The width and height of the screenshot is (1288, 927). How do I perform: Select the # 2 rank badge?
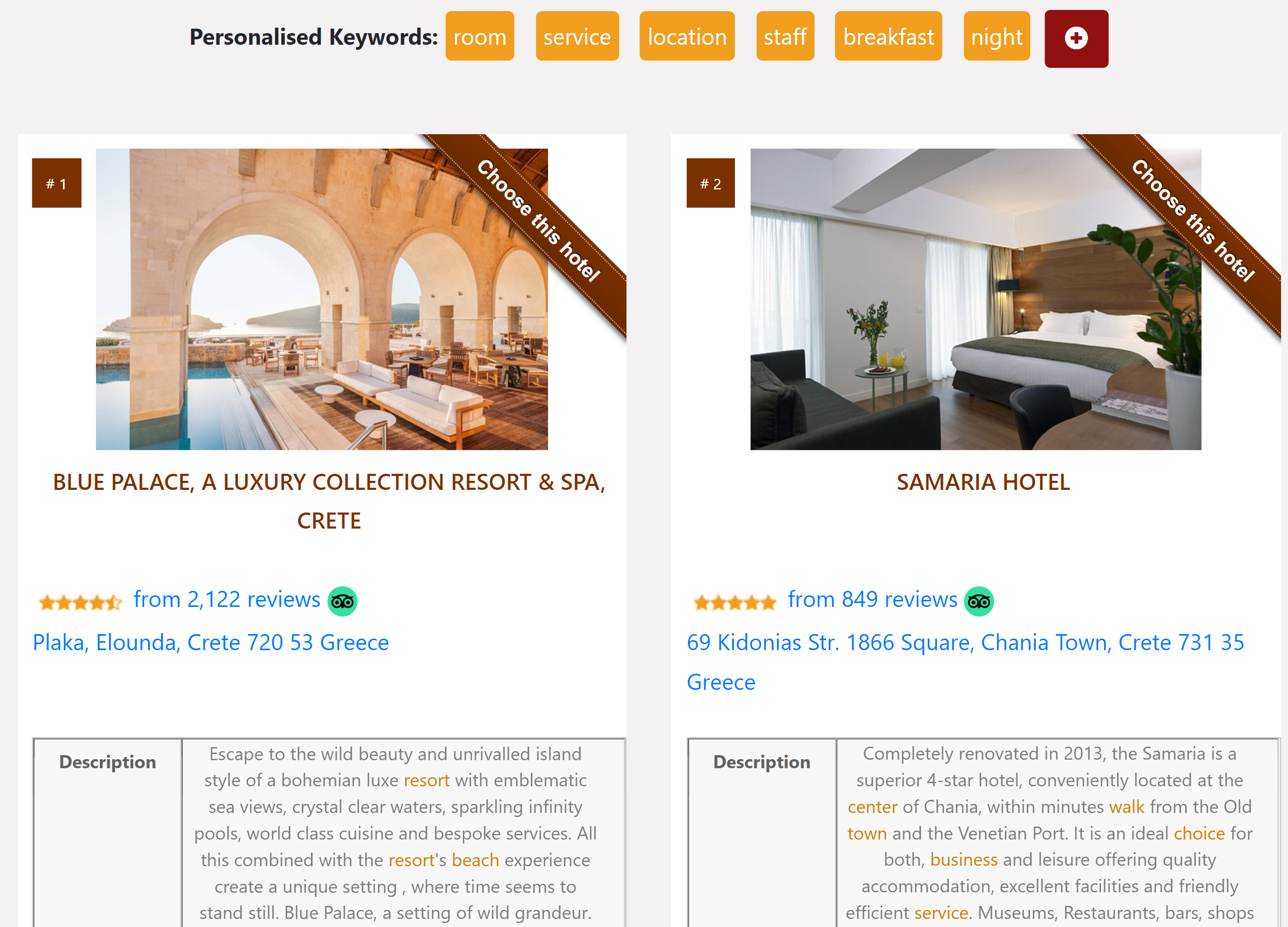(x=710, y=183)
